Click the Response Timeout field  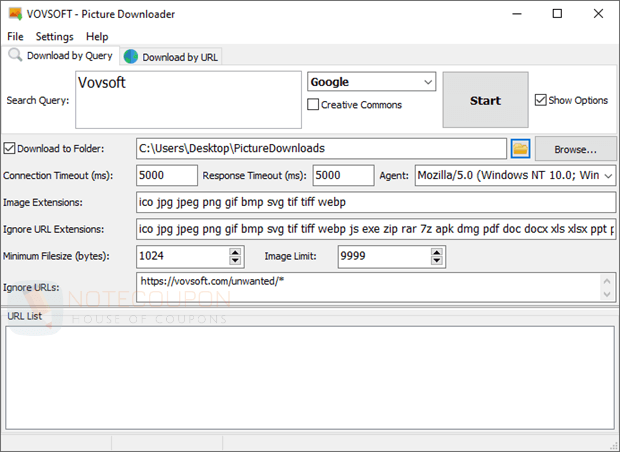coord(343,175)
